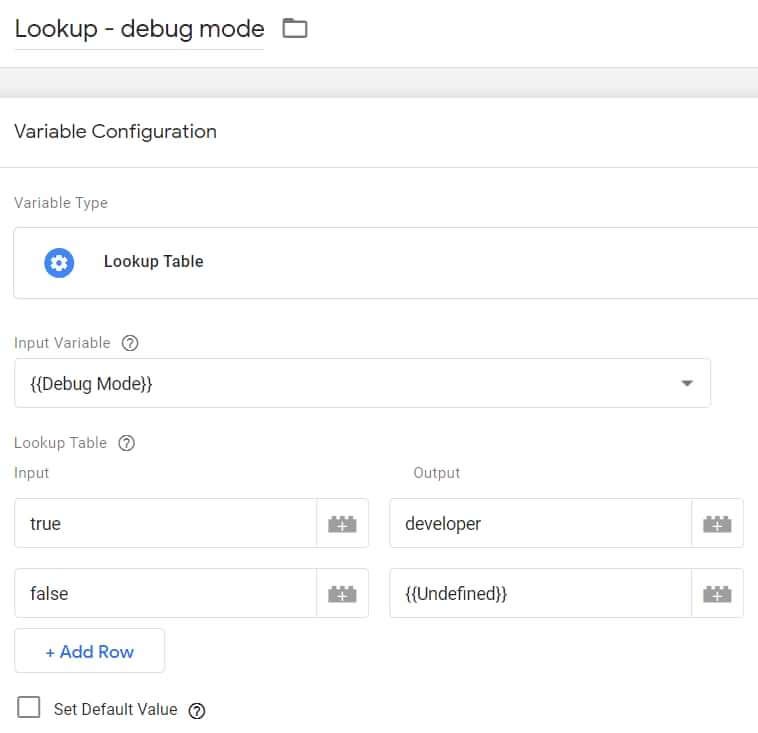
Task: Click the blue gear Lookup Table icon
Action: point(59,262)
